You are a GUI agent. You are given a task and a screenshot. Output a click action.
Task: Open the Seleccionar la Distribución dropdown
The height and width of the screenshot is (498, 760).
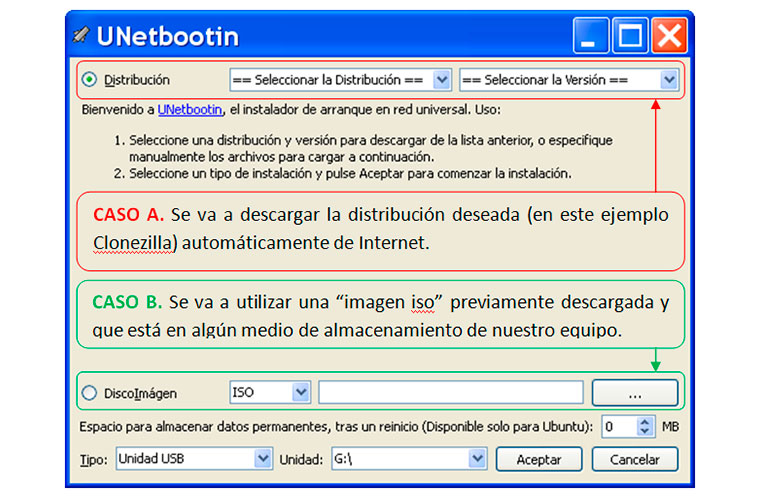tap(341, 80)
